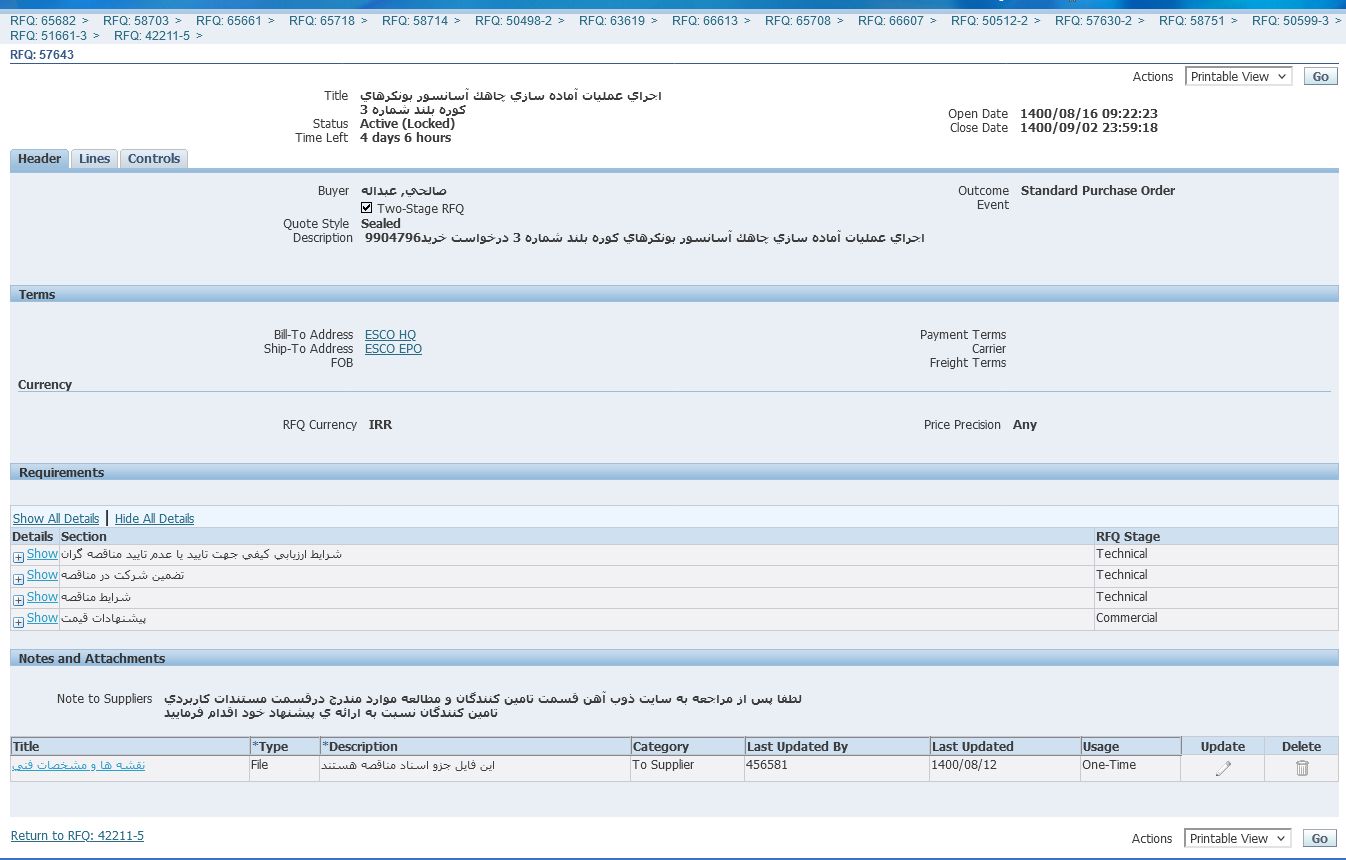The height and width of the screenshot is (860, 1346).
Task: Open breadcrumb RFQ: 58751
Action: click(x=1192, y=21)
